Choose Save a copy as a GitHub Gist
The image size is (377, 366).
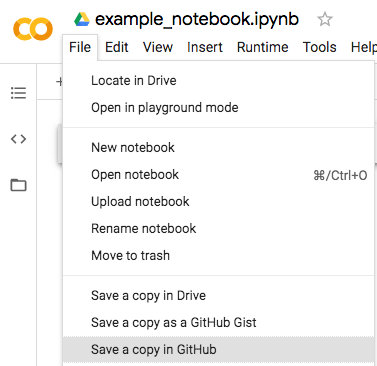(x=219, y=323)
